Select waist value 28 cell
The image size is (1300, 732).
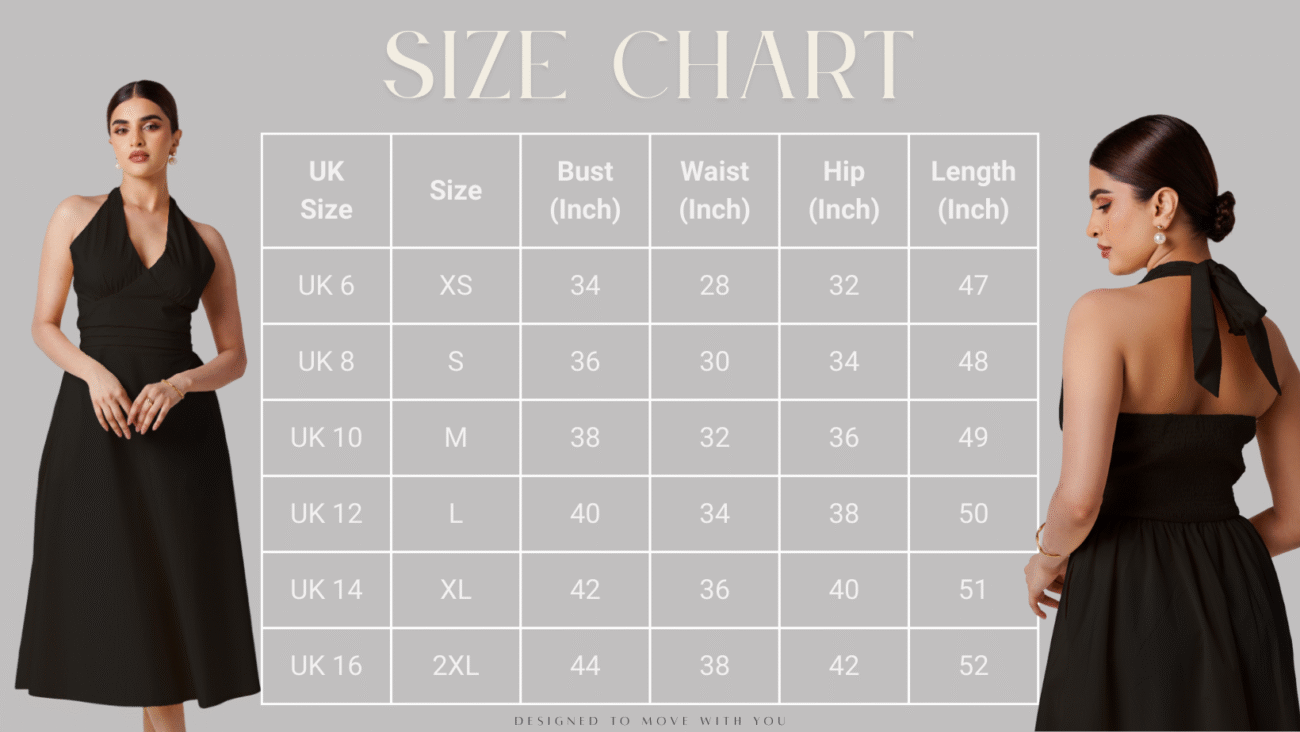[x=714, y=285]
